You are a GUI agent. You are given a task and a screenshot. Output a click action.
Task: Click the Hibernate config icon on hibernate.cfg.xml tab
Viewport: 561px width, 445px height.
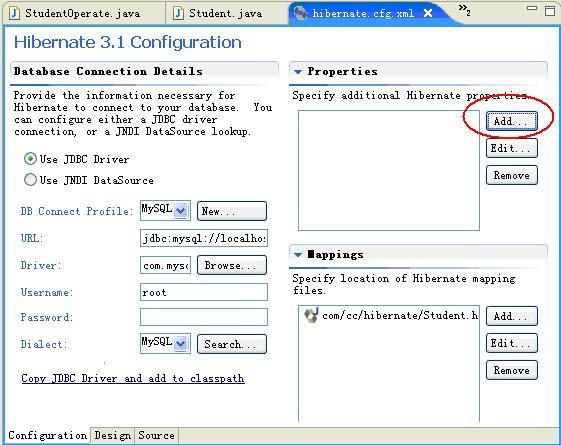coord(300,13)
